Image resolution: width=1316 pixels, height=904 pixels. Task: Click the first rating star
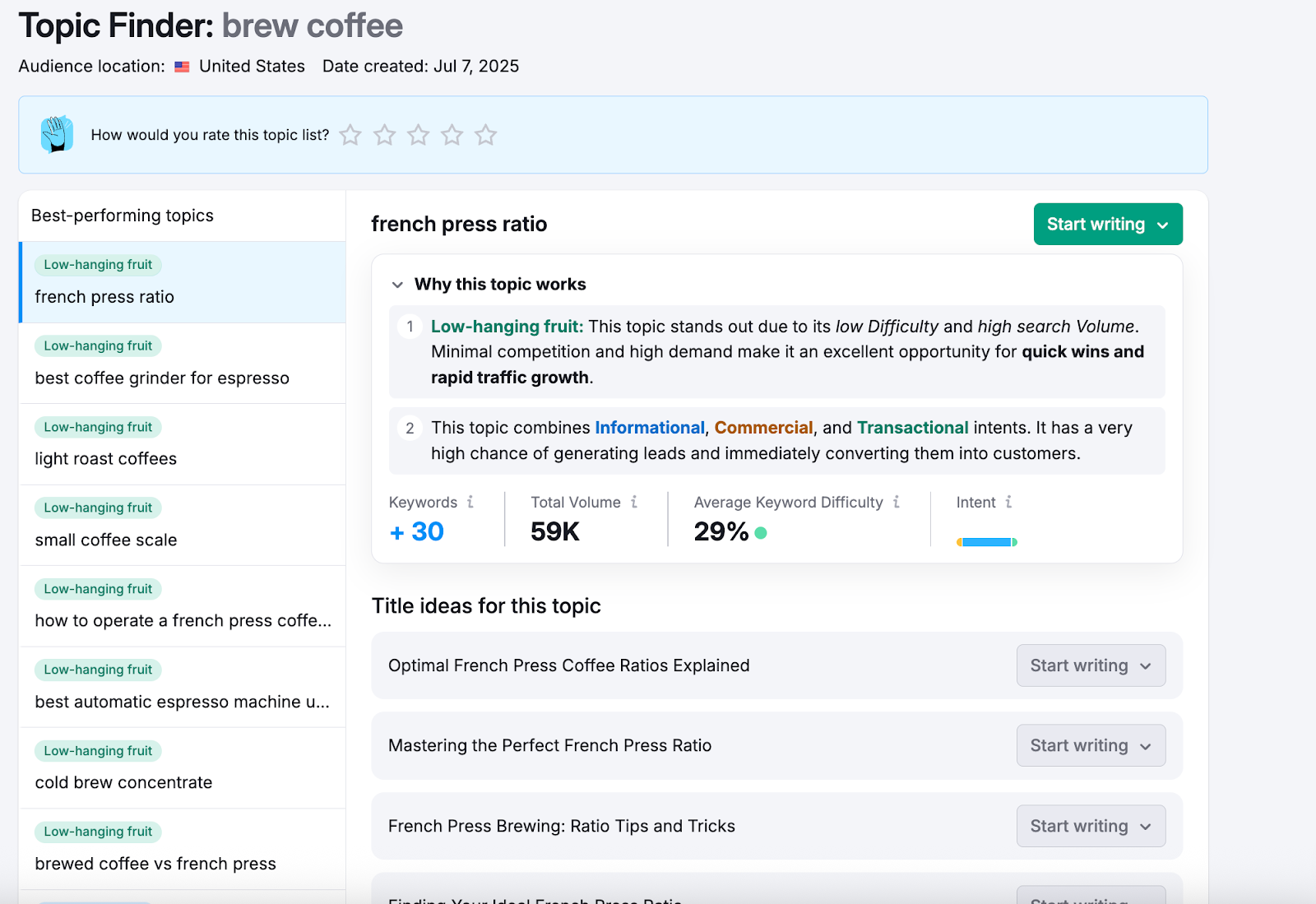click(350, 135)
